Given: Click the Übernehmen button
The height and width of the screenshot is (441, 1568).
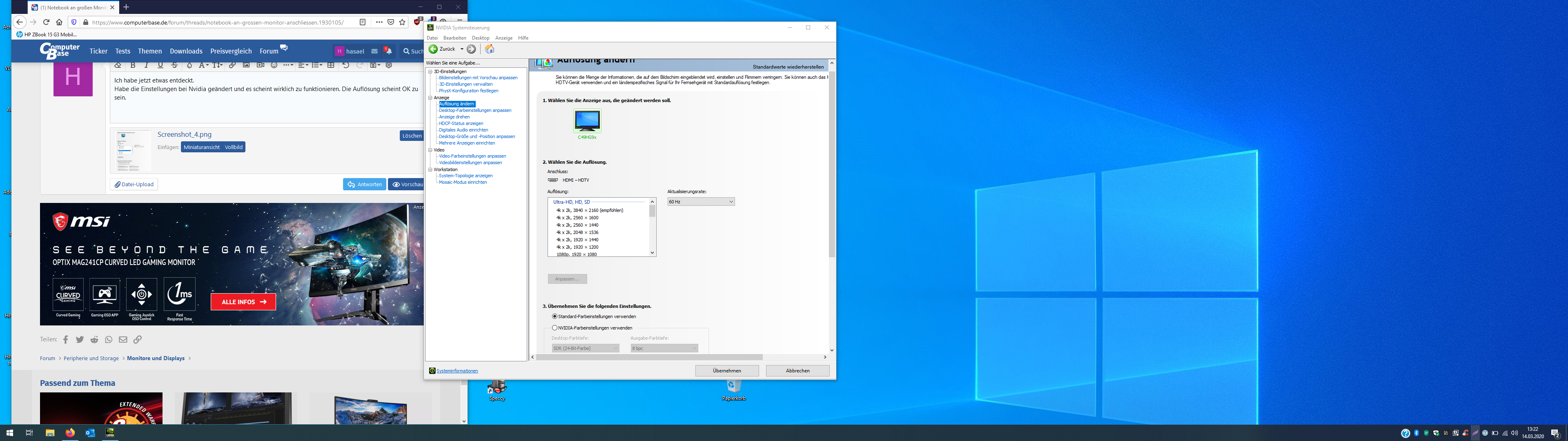Looking at the screenshot, I should [x=727, y=370].
